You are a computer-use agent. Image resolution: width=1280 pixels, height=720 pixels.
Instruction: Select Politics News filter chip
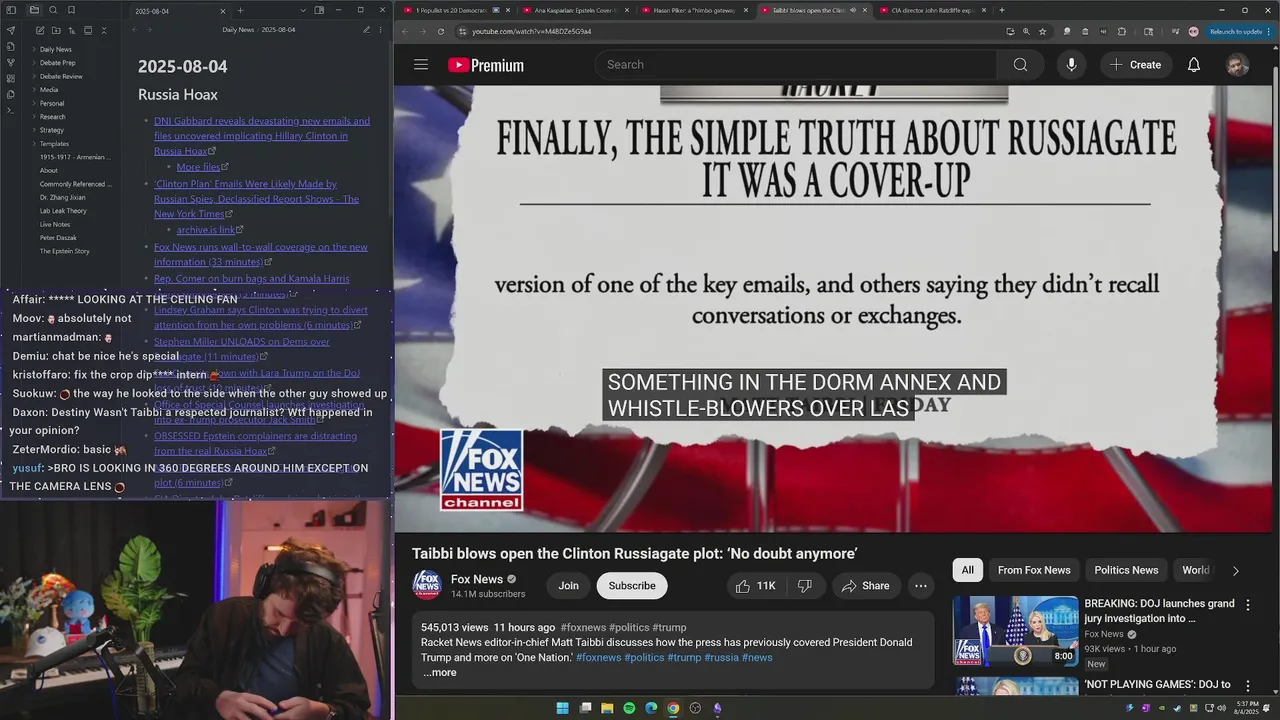[1126, 570]
